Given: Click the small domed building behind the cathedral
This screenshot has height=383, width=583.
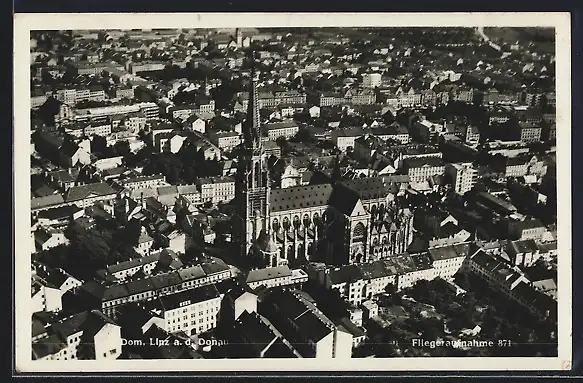Looking at the screenshot, I should (291, 176).
